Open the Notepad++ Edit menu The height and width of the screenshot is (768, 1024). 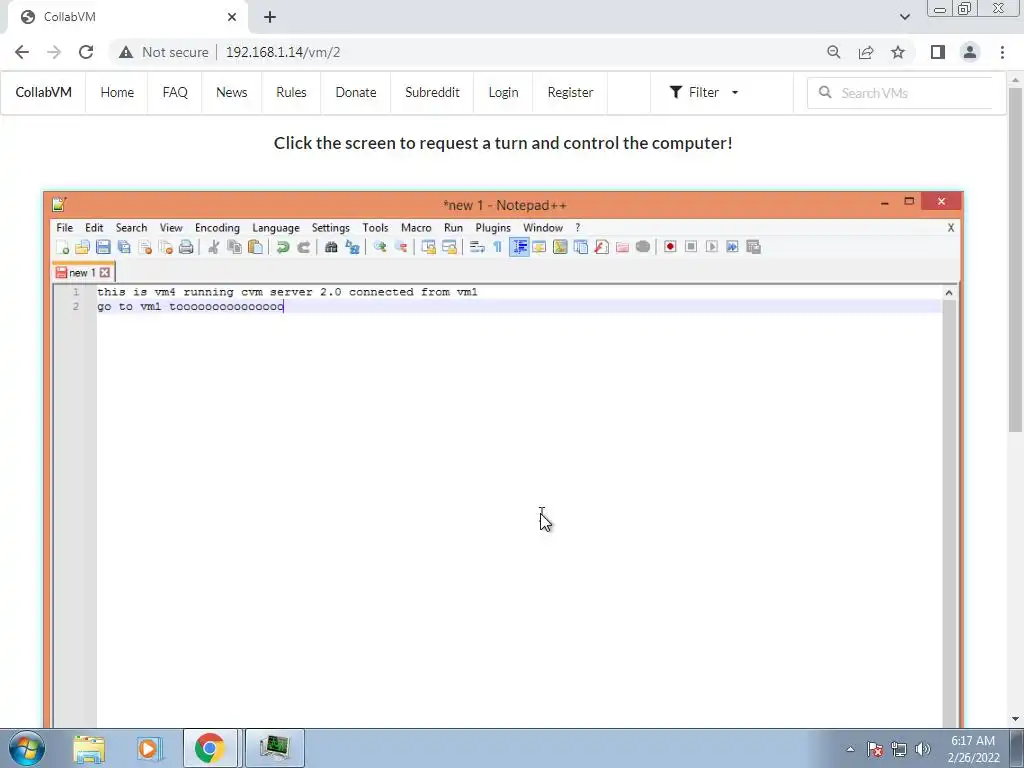pyautogui.click(x=94, y=228)
